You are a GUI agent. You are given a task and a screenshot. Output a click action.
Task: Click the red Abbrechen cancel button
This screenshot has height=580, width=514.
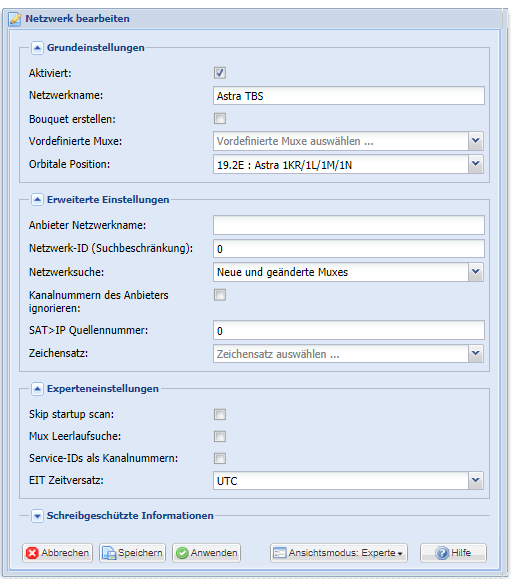(57, 553)
